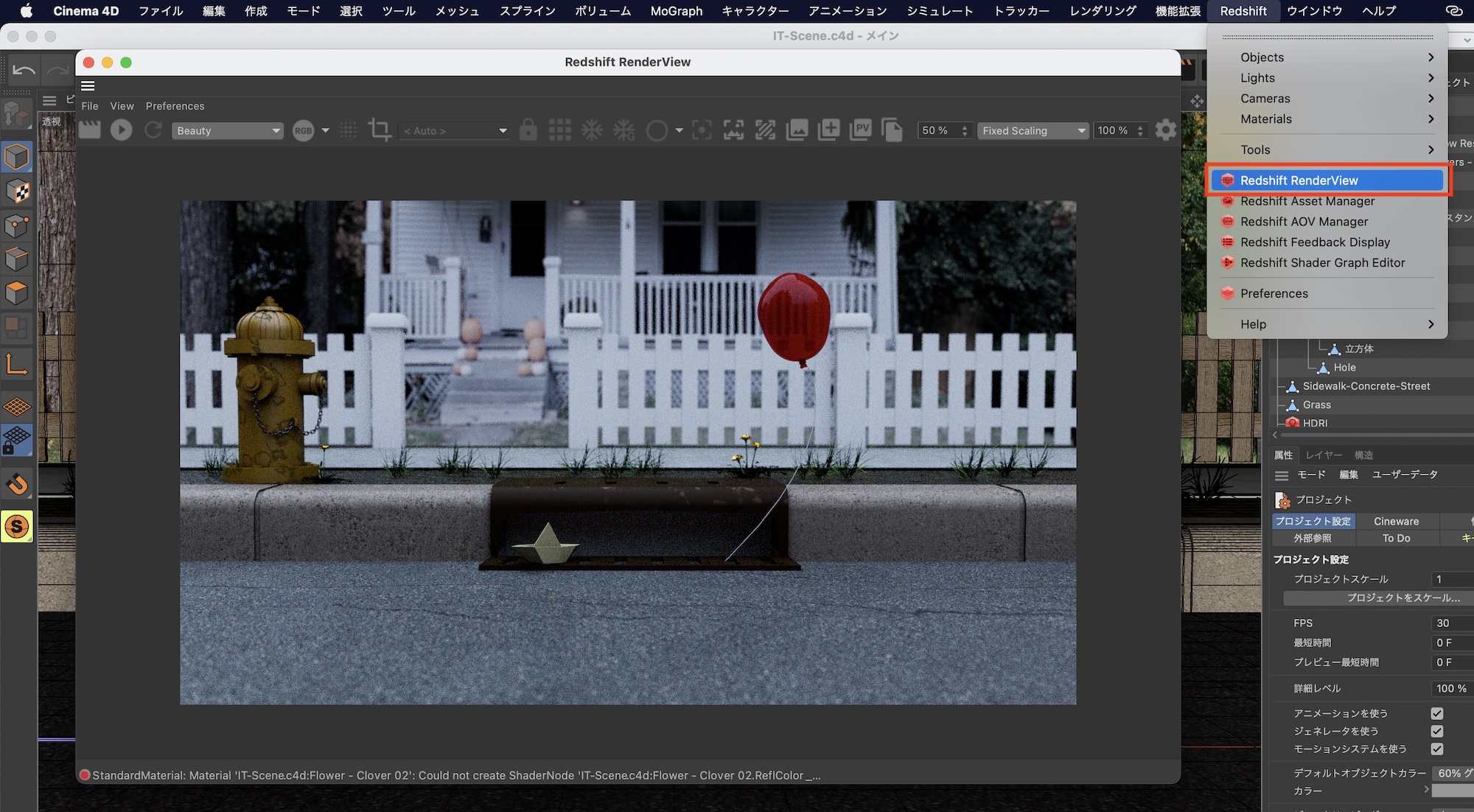Select the crop region tool
Viewport: 1474px width, 812px height.
380,130
